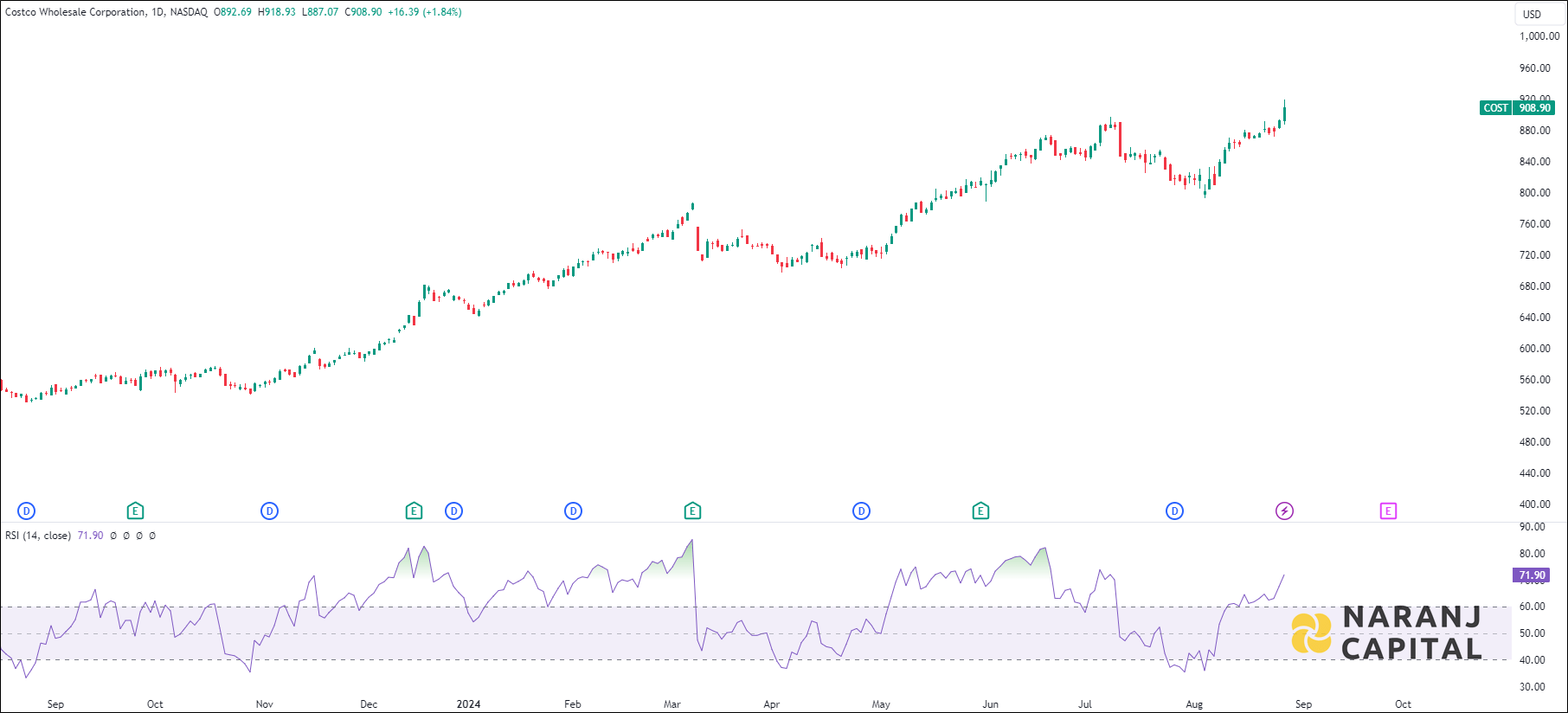Open the earnings marker at end of May

coord(980,511)
